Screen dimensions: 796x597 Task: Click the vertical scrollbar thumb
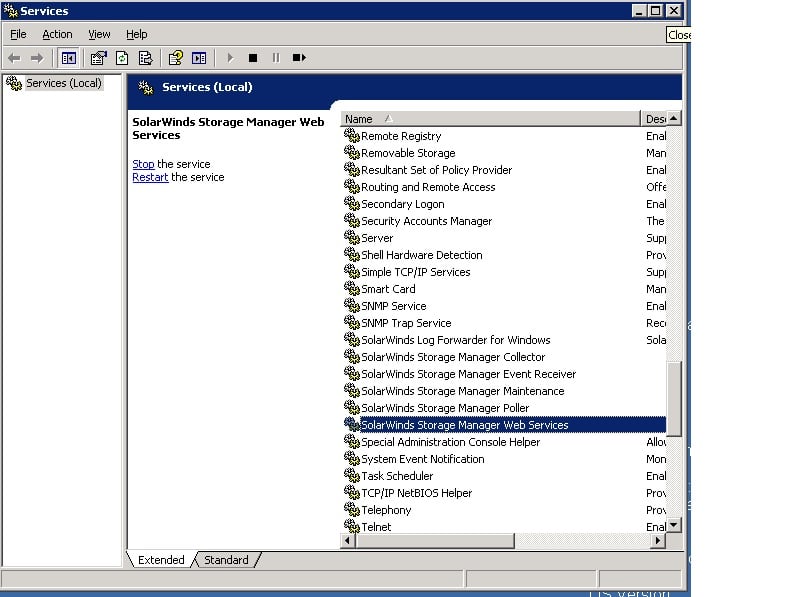click(674, 399)
